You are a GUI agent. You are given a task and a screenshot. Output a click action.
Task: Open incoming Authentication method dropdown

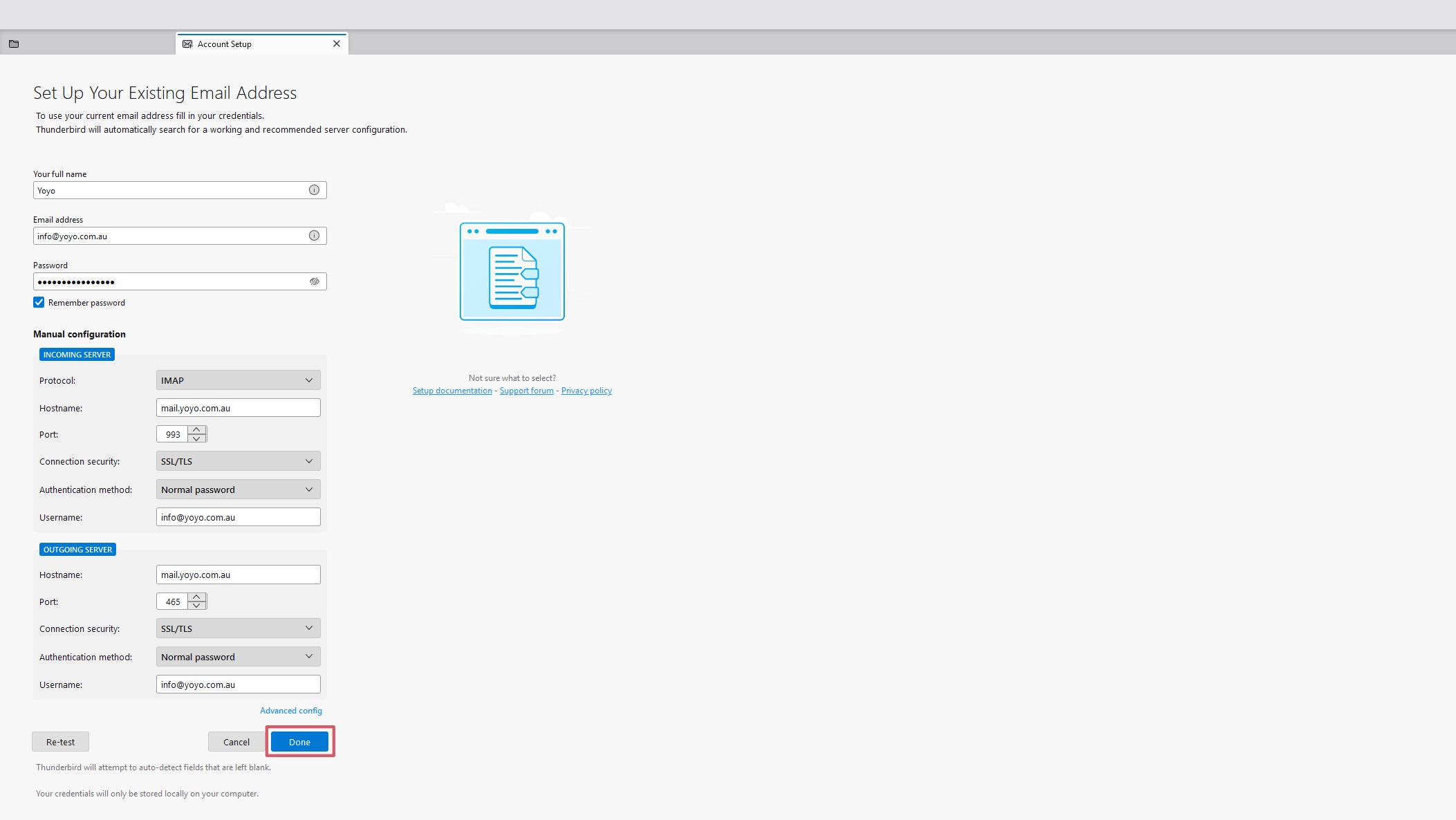click(238, 490)
